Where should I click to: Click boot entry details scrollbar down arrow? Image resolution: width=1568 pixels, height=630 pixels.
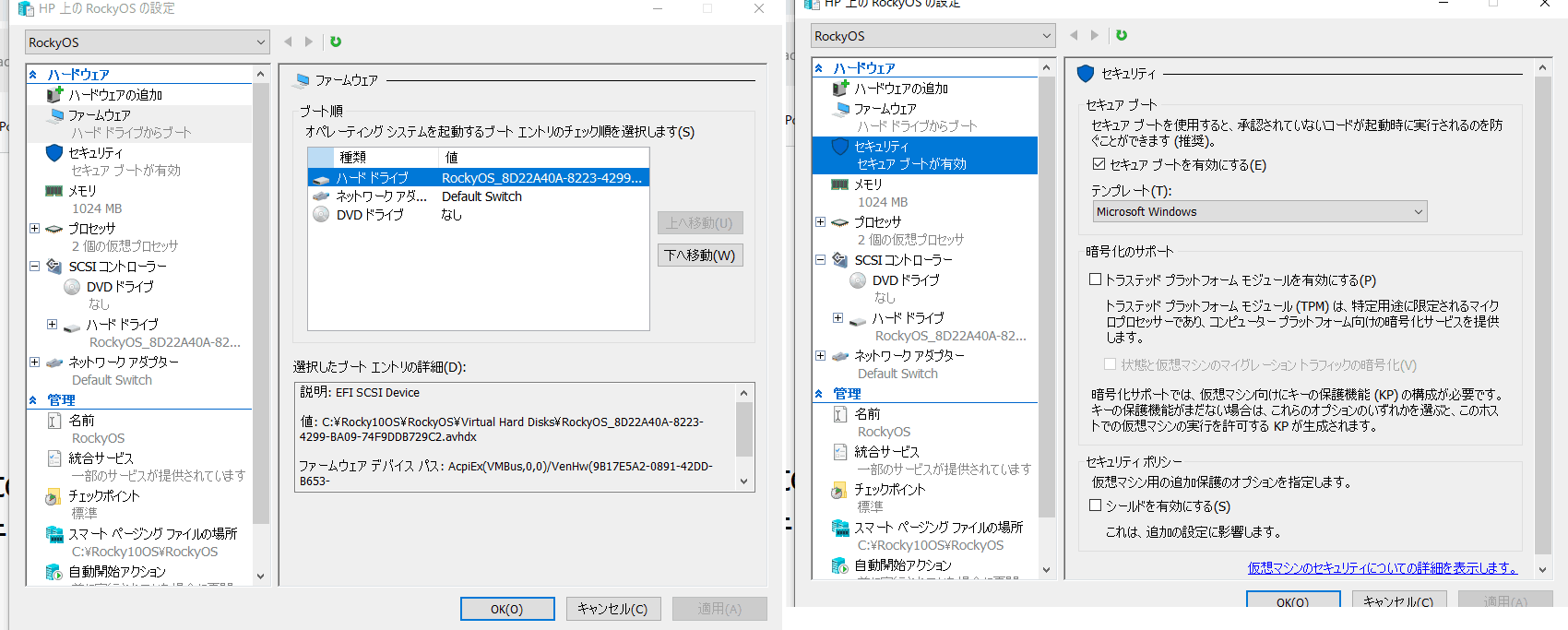(x=744, y=481)
